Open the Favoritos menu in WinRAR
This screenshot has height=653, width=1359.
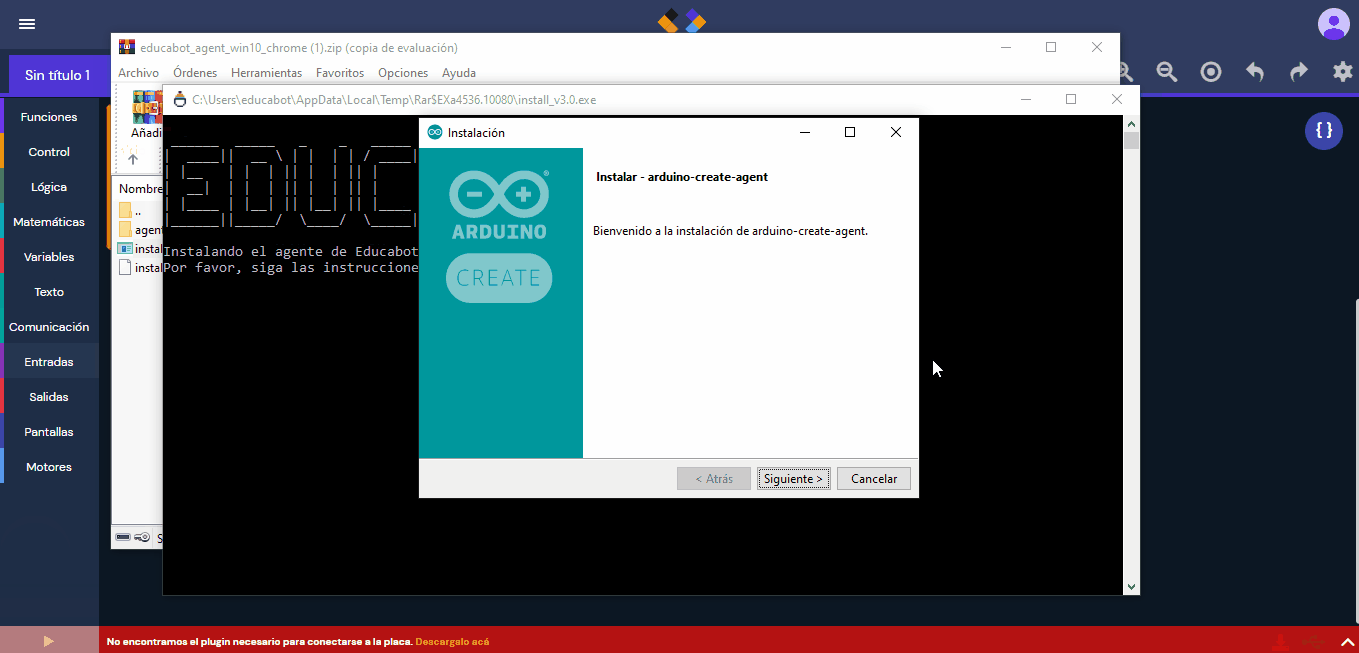click(340, 73)
